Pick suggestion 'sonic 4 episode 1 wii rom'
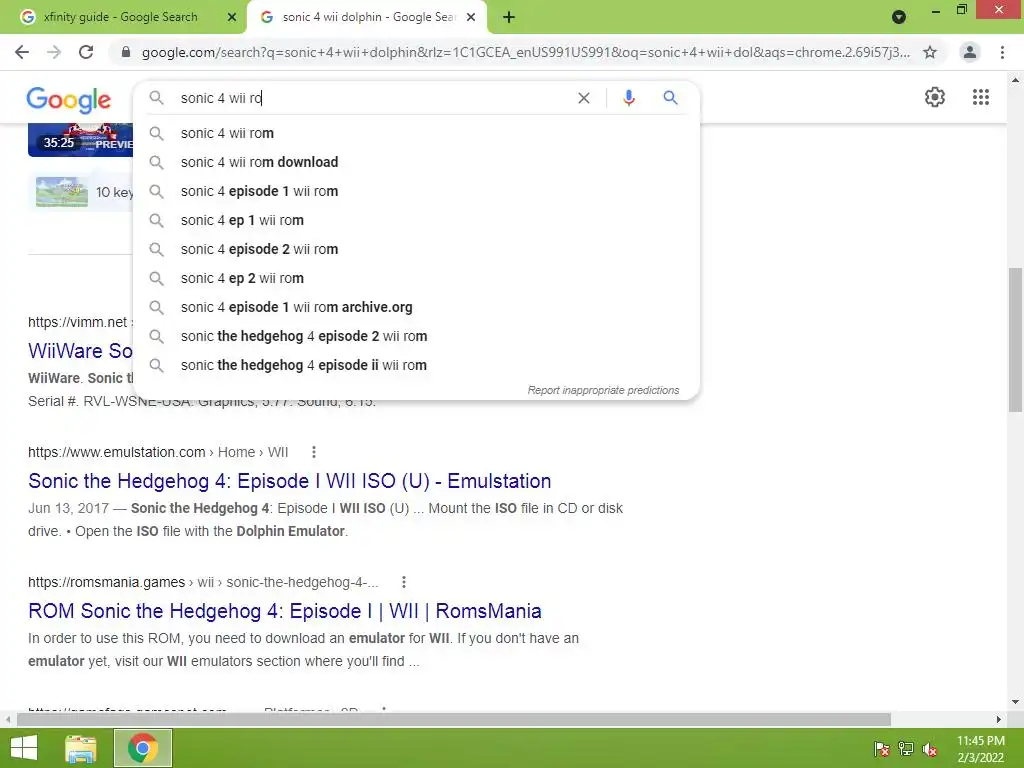This screenshot has height=768, width=1024. (416, 191)
